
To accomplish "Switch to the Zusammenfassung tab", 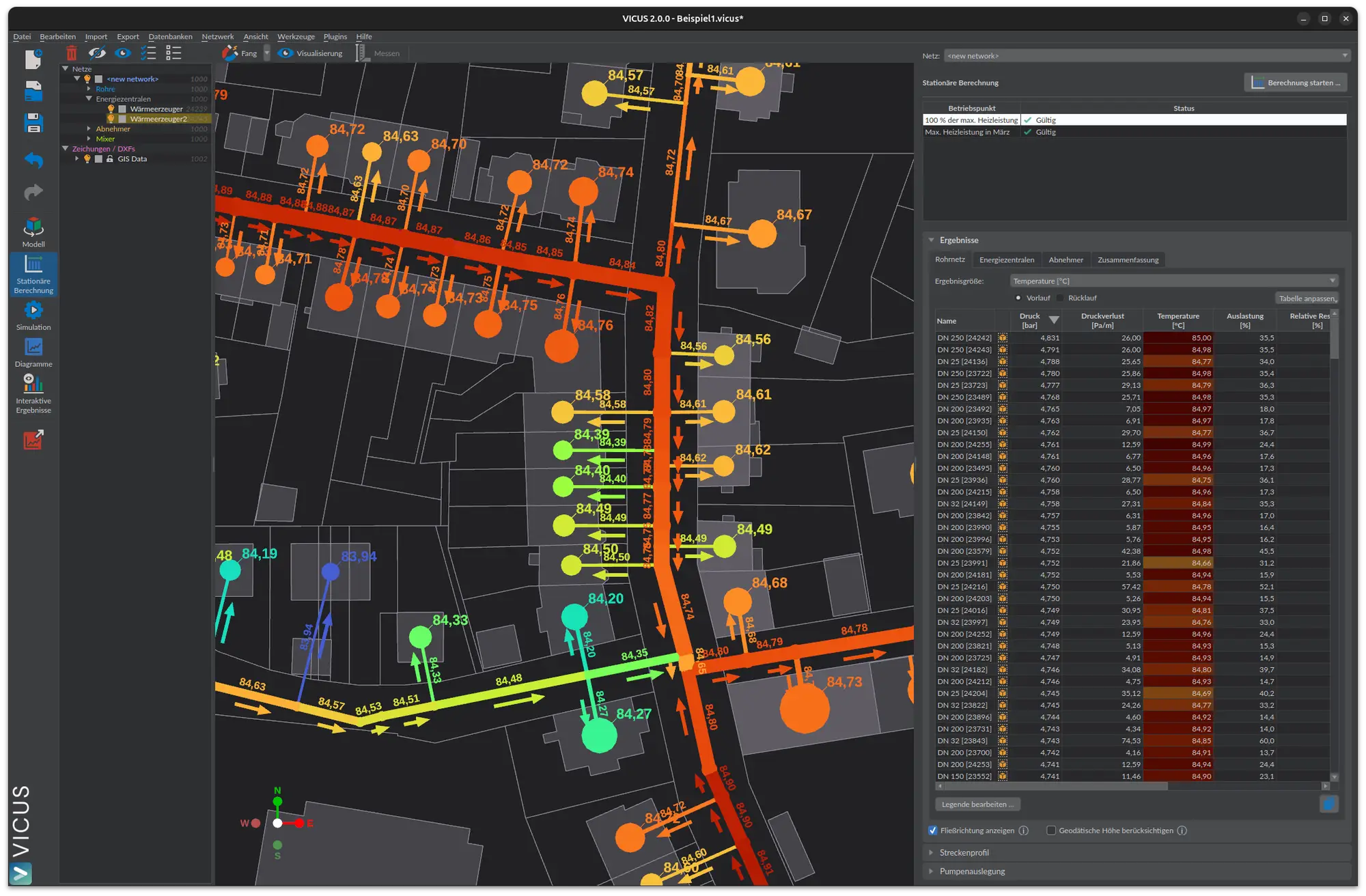I will (x=1128, y=260).
